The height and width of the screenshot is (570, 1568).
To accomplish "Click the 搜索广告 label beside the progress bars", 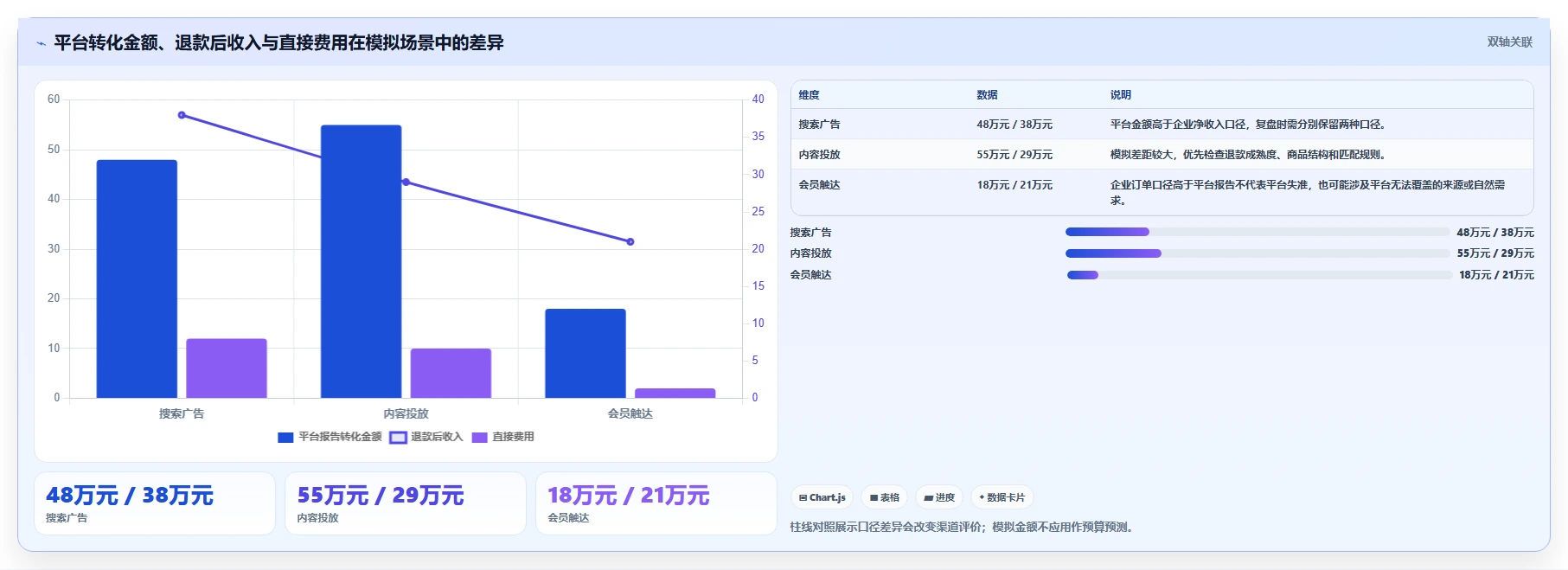I will (810, 233).
